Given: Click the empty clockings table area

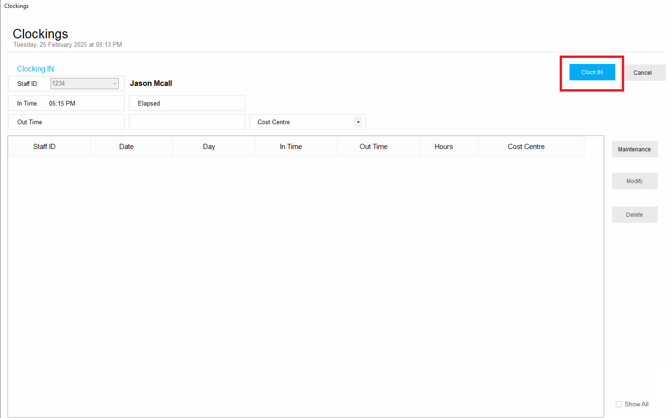Looking at the screenshot, I should point(300,280).
